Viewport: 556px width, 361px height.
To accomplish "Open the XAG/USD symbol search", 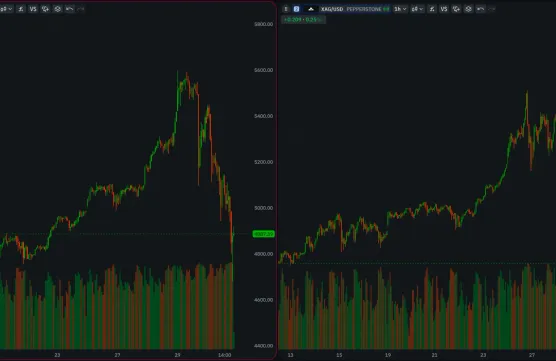I will (332, 9).
